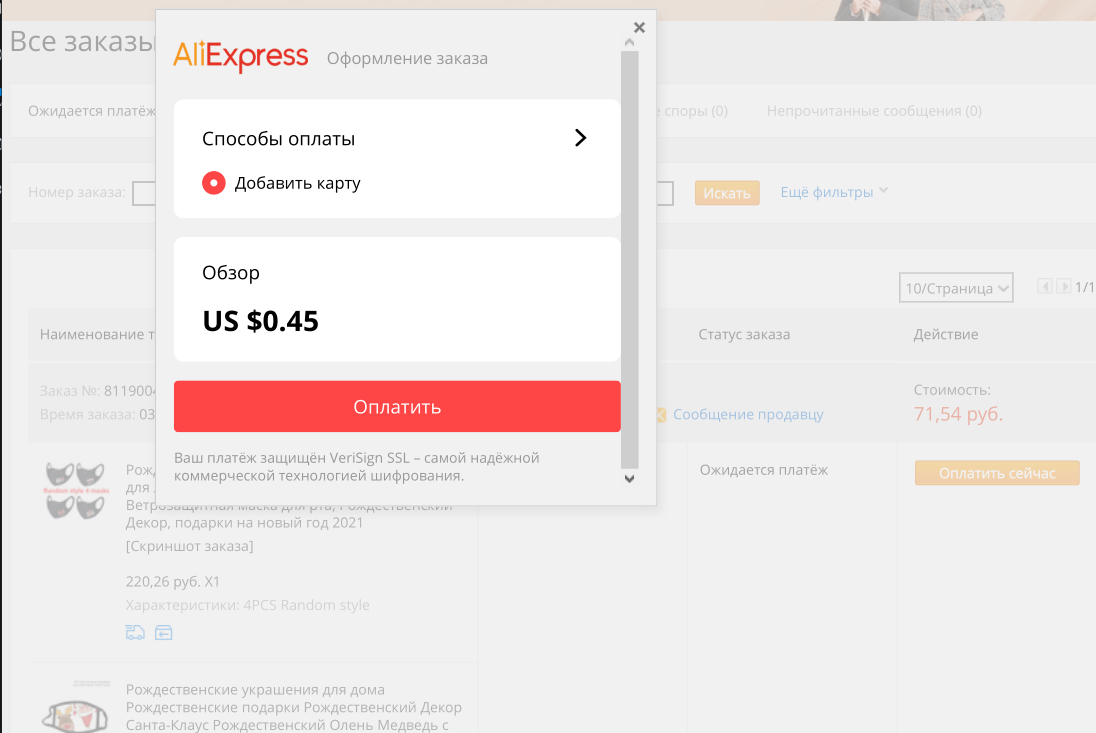Click the modal scrollbar up arrow
The height and width of the screenshot is (733, 1096).
[629, 43]
